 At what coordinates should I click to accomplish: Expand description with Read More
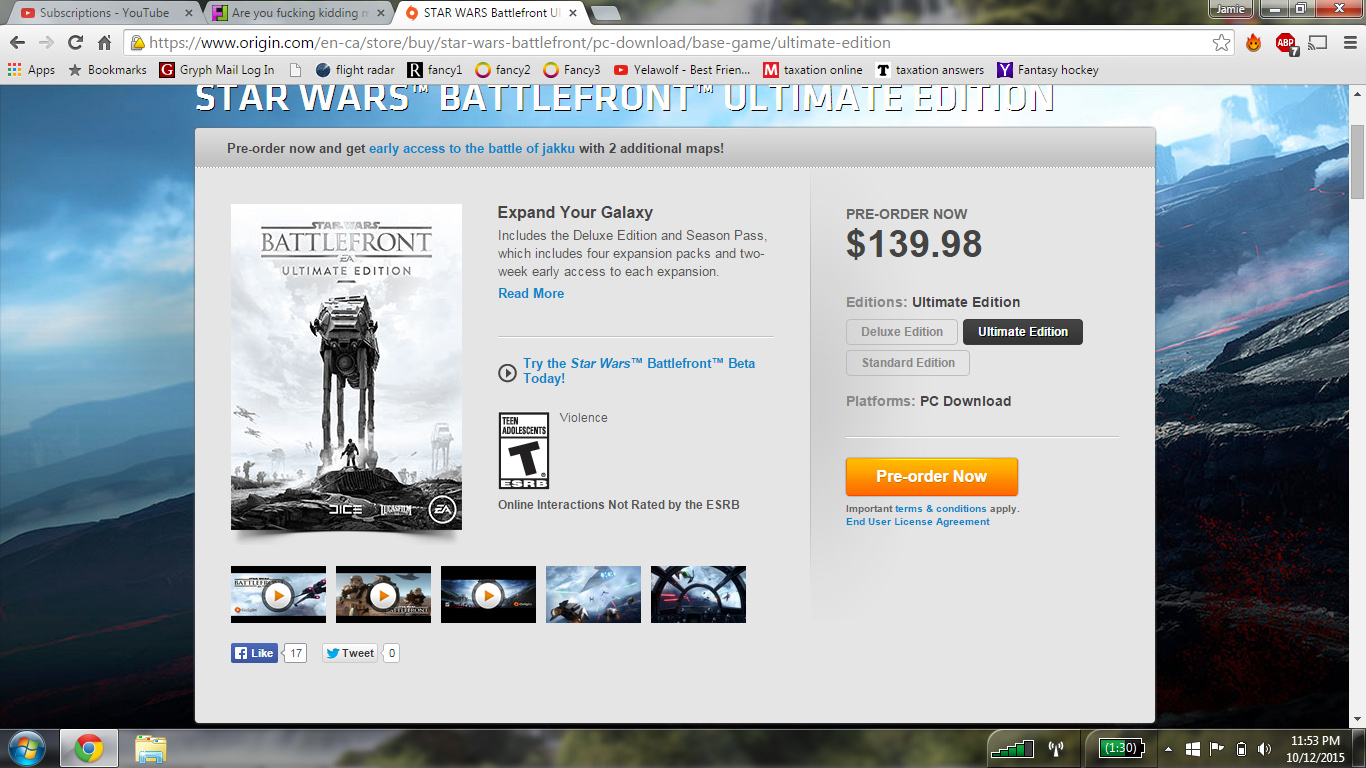point(531,293)
